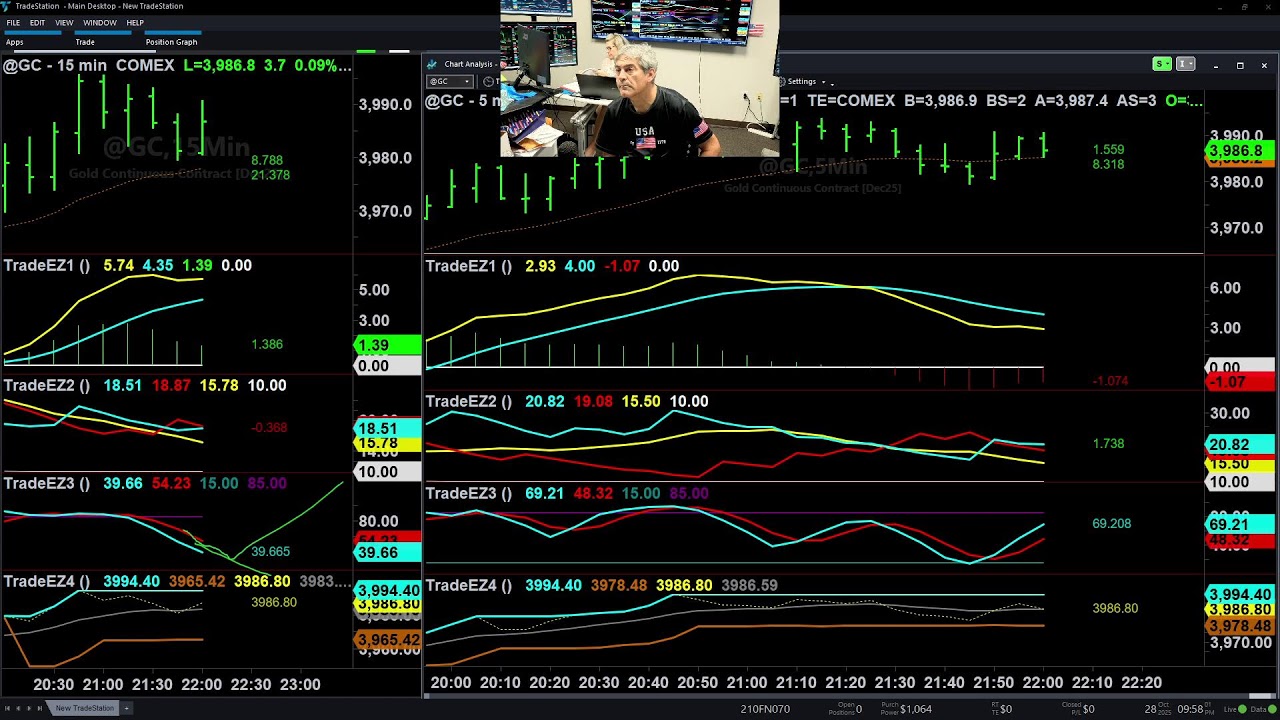Click the green 1.39 tag in the 15 min chart
Viewport: 1280px width, 720px height.
click(388, 345)
